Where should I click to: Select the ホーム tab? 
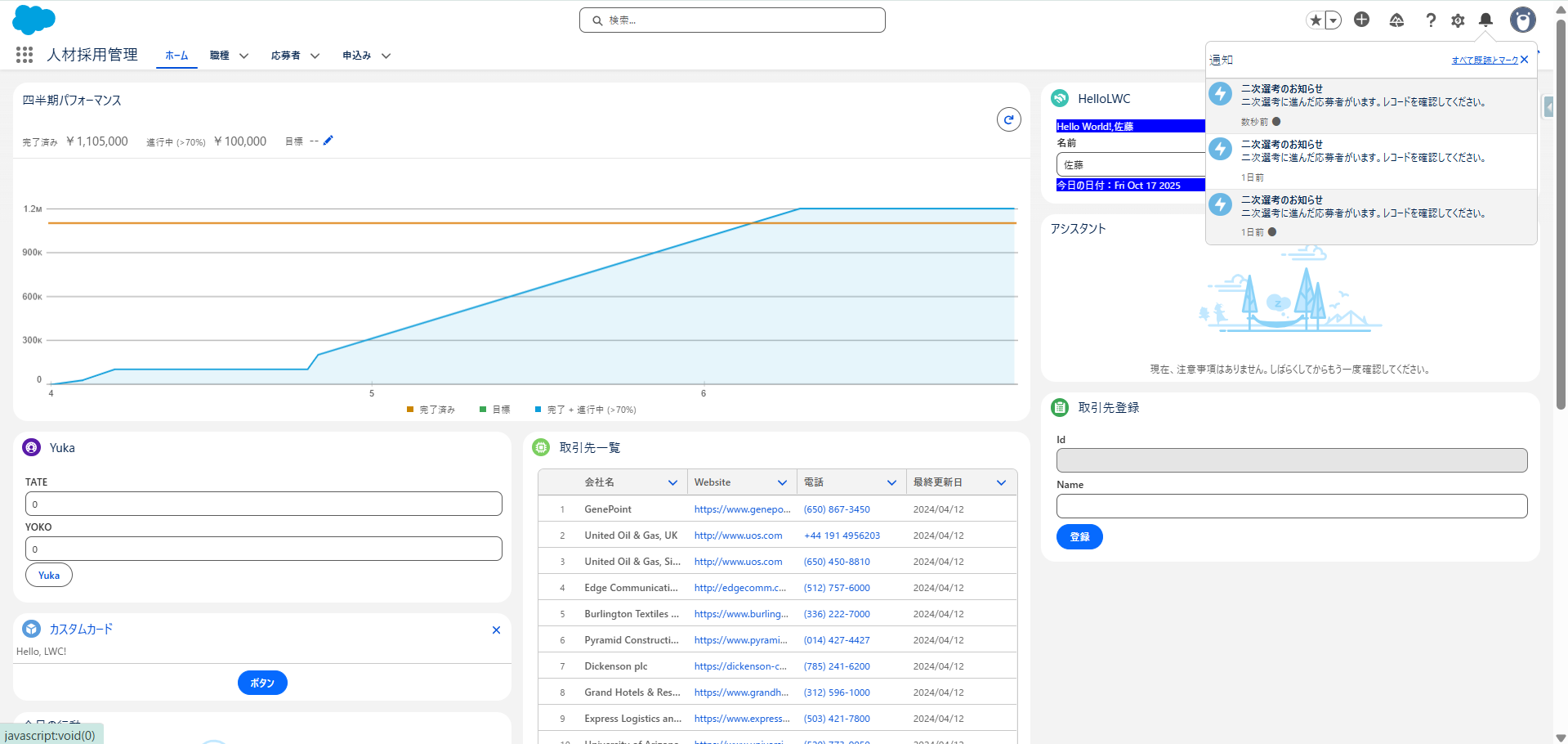click(176, 56)
